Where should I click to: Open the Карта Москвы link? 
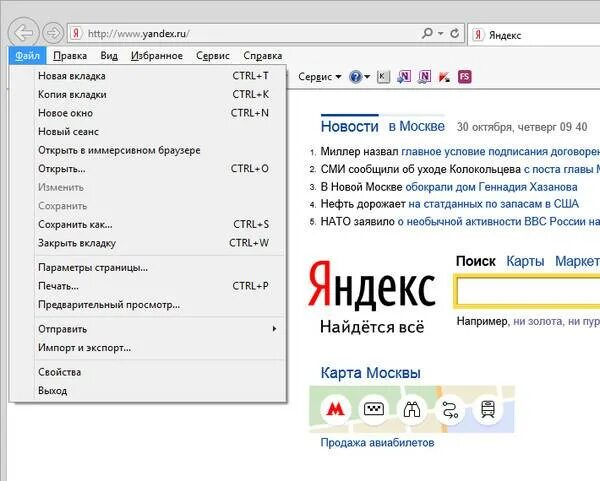pyautogui.click(x=370, y=373)
